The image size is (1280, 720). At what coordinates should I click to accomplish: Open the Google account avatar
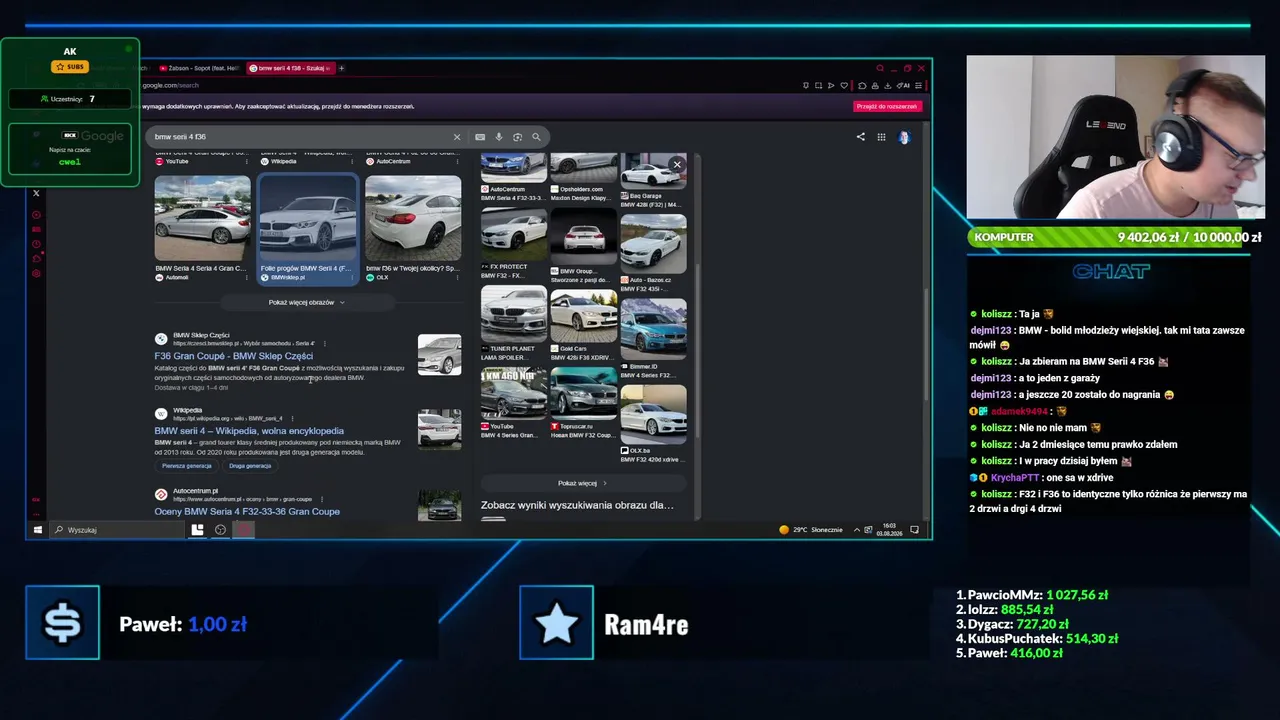click(x=904, y=137)
